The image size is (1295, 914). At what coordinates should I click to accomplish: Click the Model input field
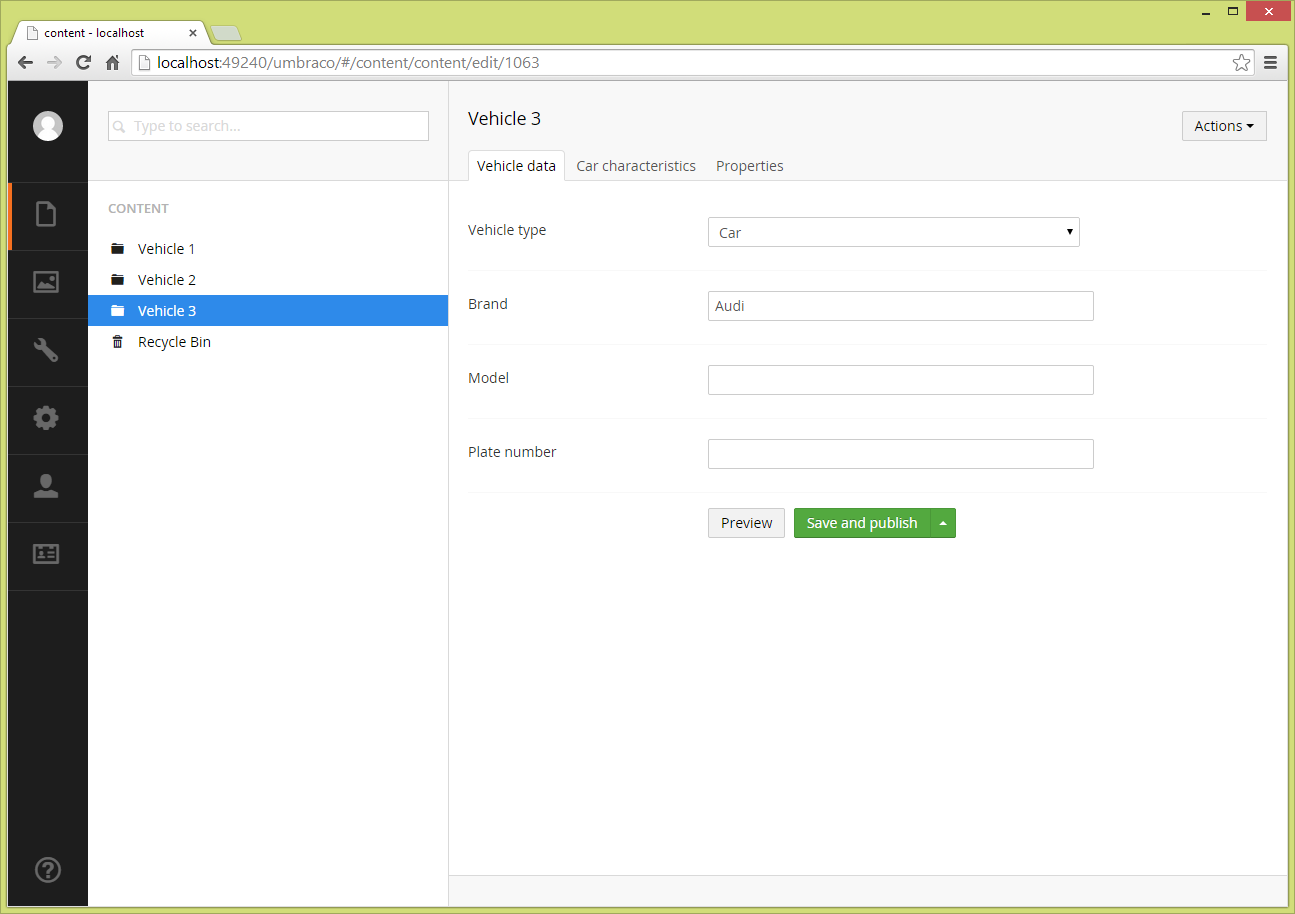tap(901, 380)
